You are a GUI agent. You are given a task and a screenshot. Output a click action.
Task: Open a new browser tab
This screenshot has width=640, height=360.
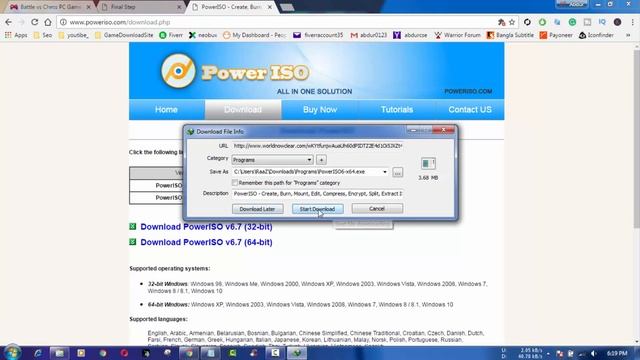tap(287, 7)
